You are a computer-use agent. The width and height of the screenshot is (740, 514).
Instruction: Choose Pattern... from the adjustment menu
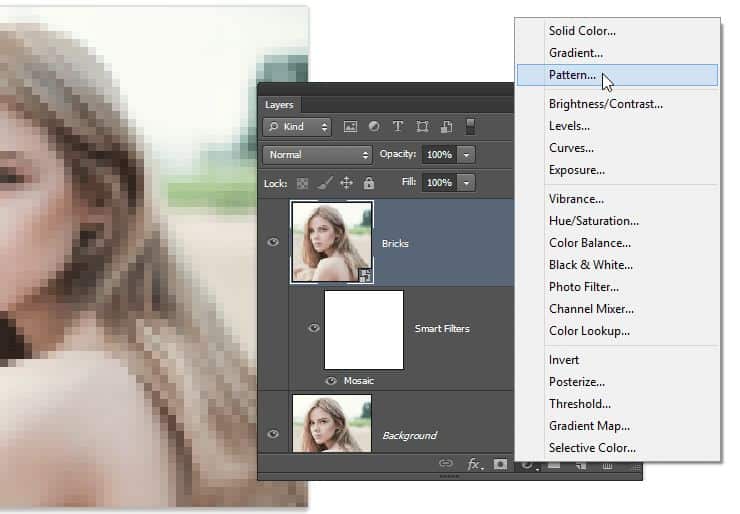(572, 75)
